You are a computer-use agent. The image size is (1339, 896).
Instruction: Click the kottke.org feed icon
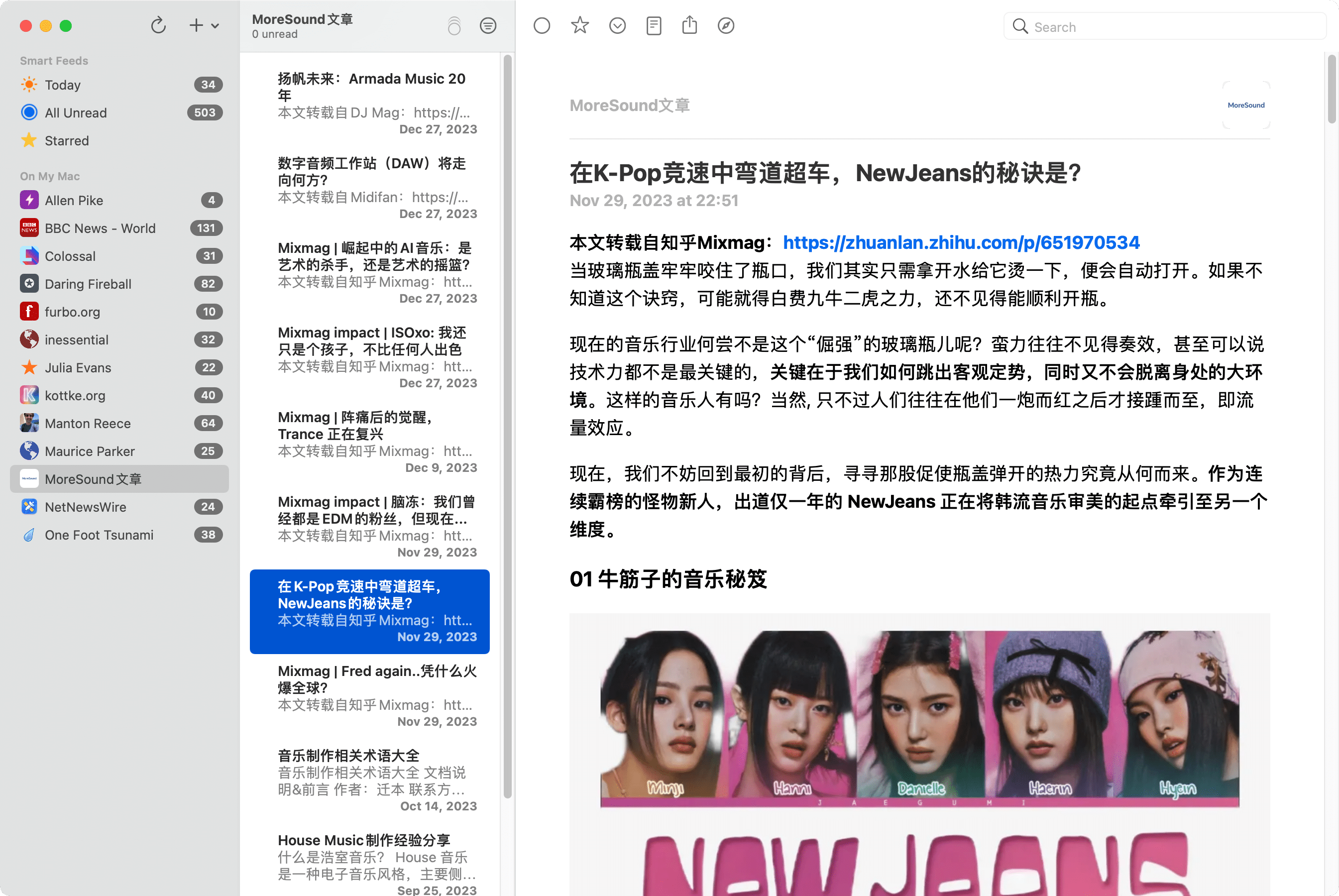29,395
